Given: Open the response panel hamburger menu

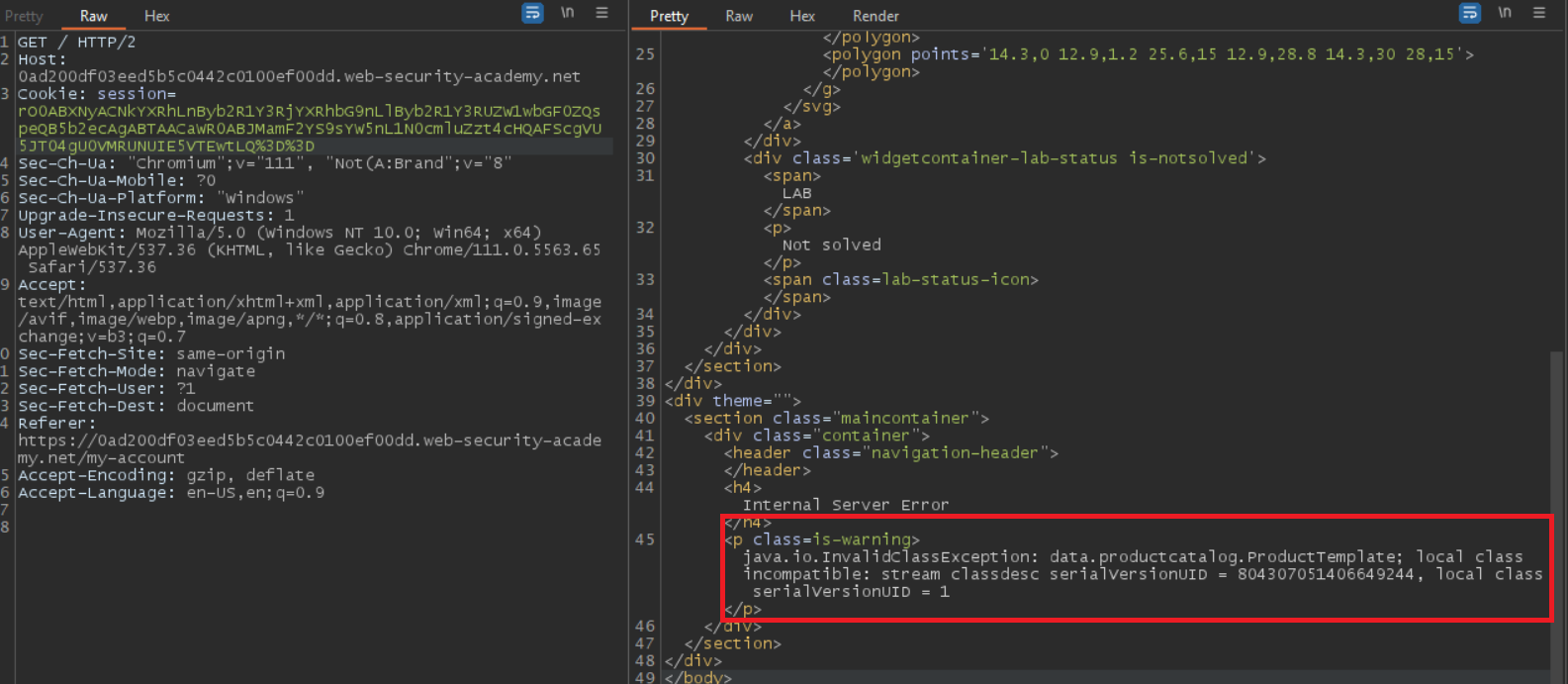Looking at the screenshot, I should (x=1539, y=13).
